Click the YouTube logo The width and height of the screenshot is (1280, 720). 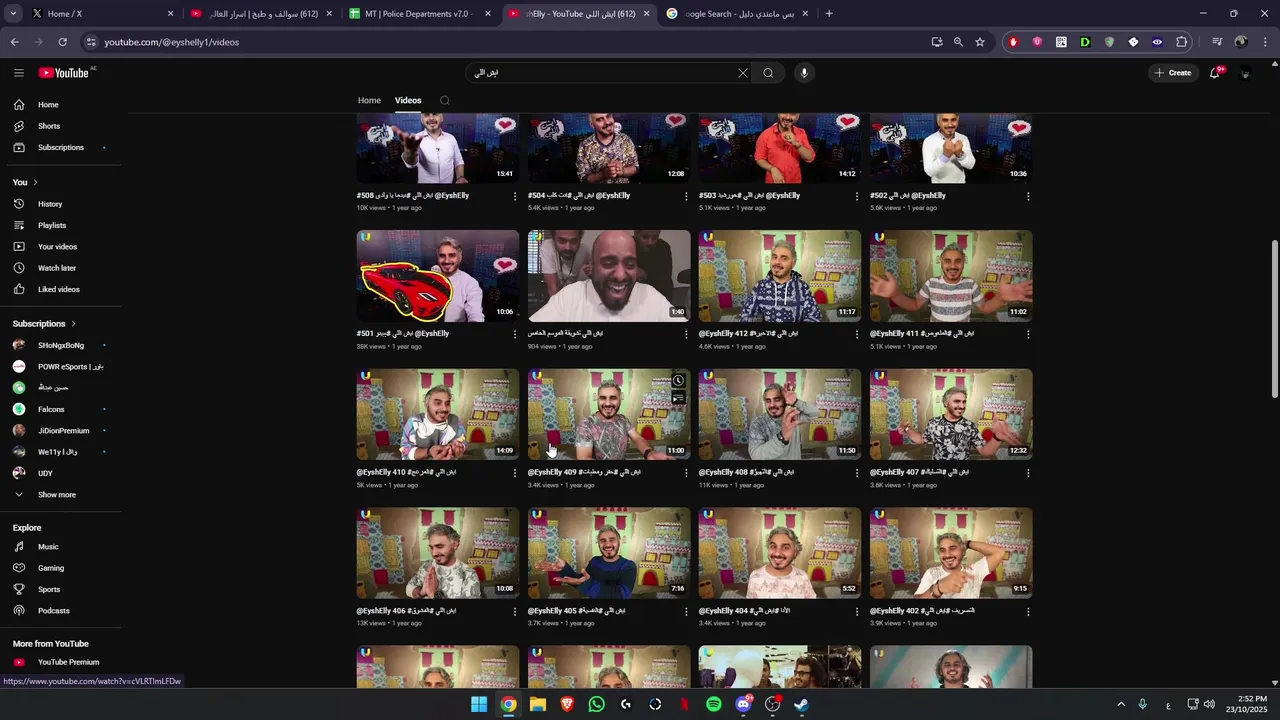pos(64,73)
